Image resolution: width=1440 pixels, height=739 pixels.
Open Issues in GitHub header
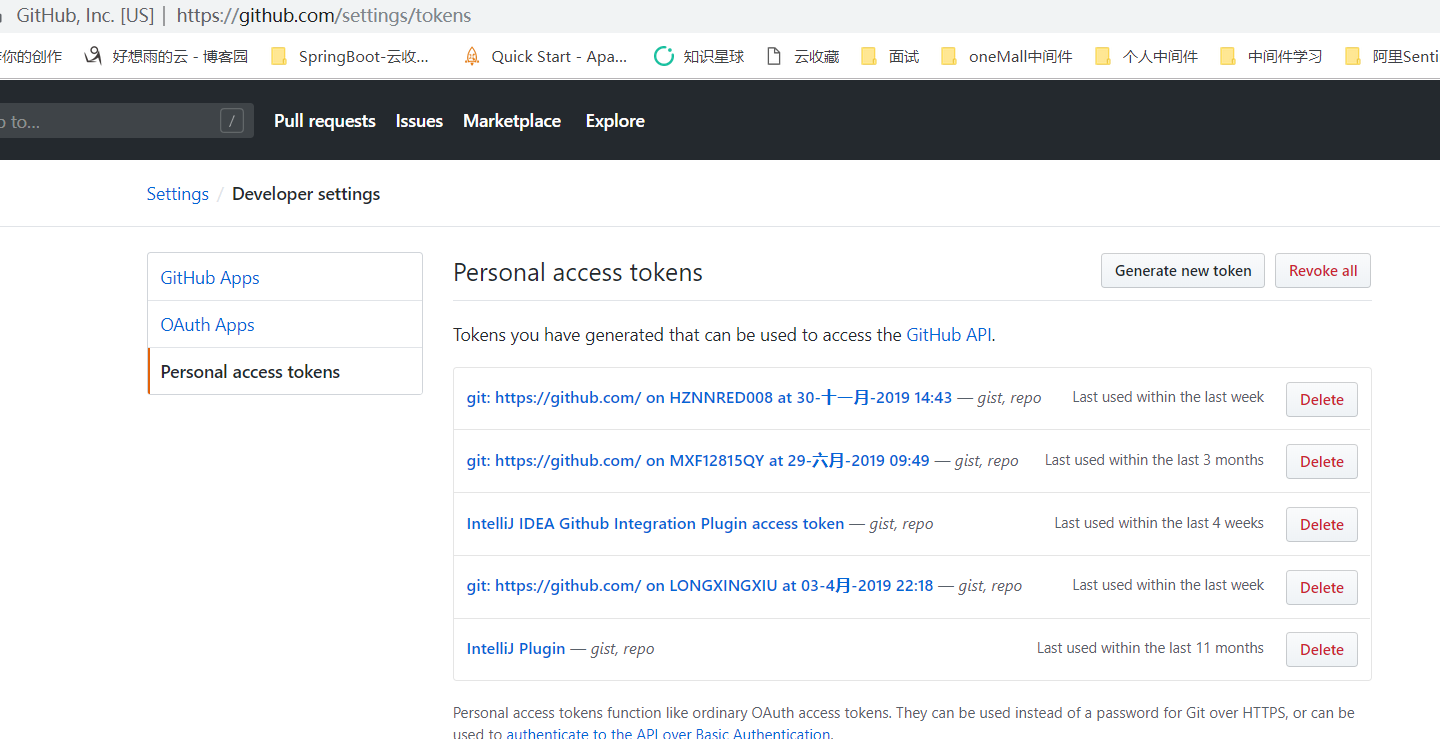(x=419, y=121)
